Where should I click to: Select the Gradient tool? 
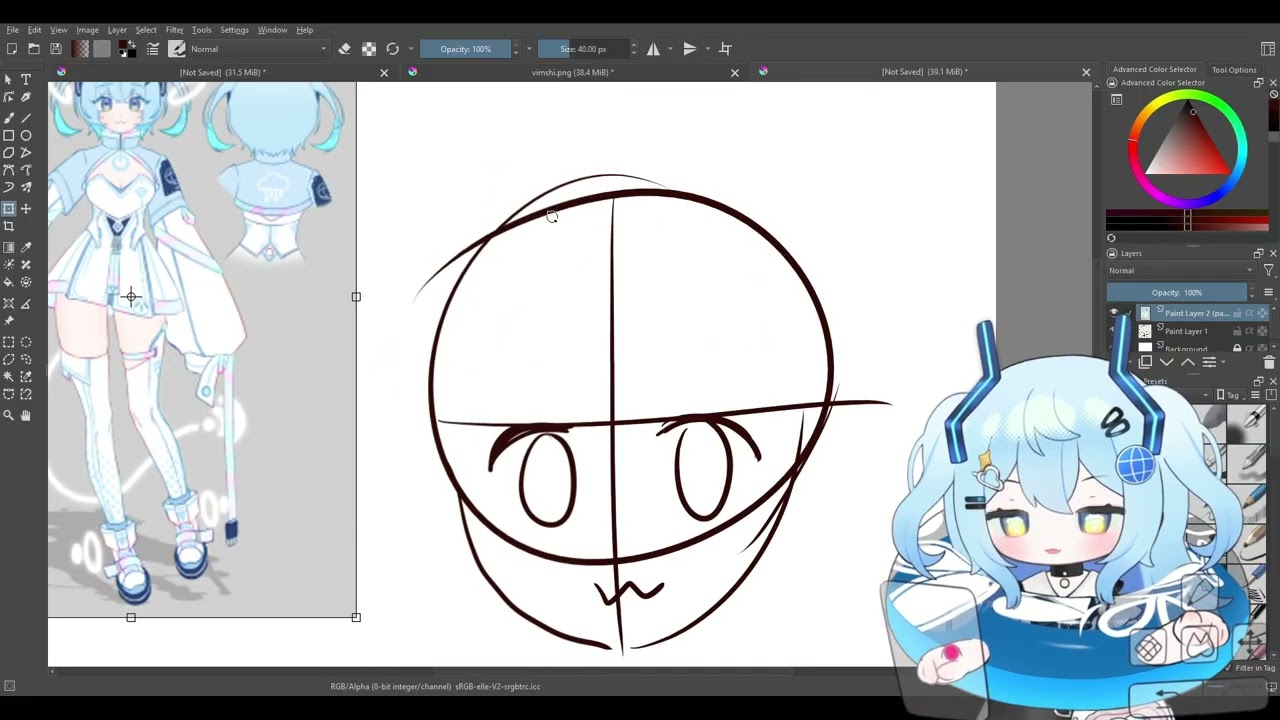coord(9,247)
